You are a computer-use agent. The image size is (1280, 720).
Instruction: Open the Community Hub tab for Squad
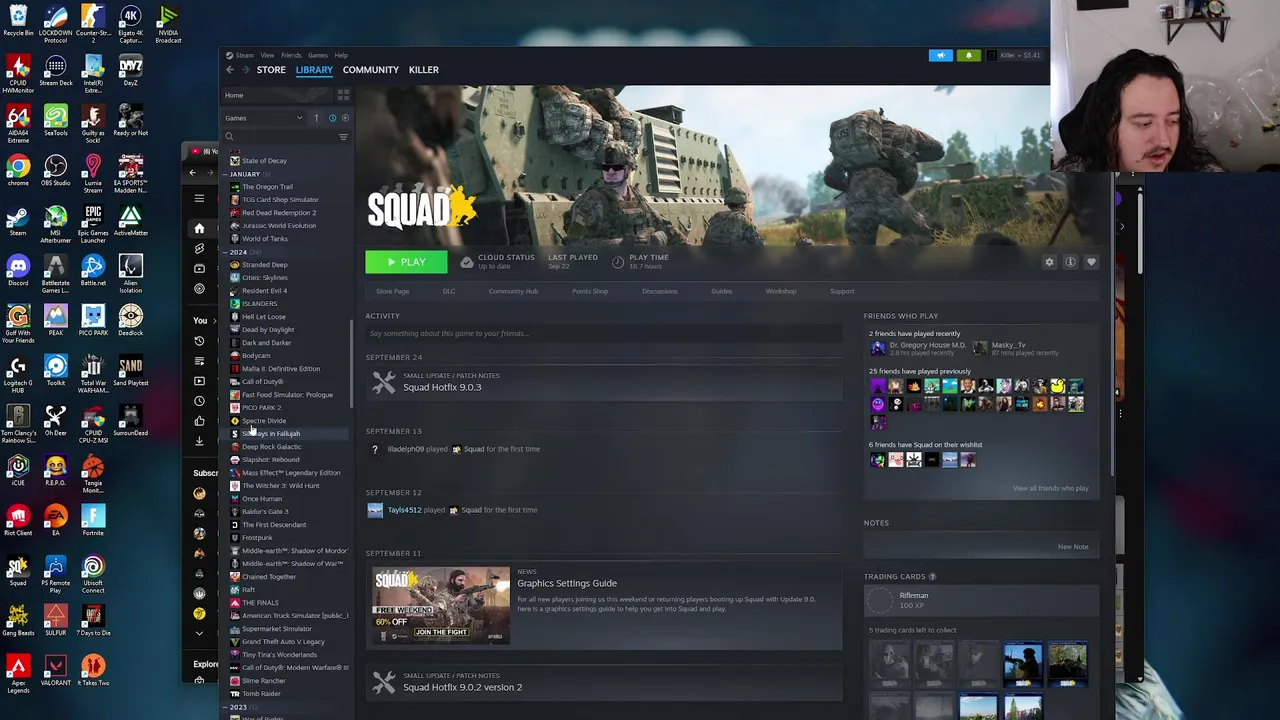[x=513, y=291]
